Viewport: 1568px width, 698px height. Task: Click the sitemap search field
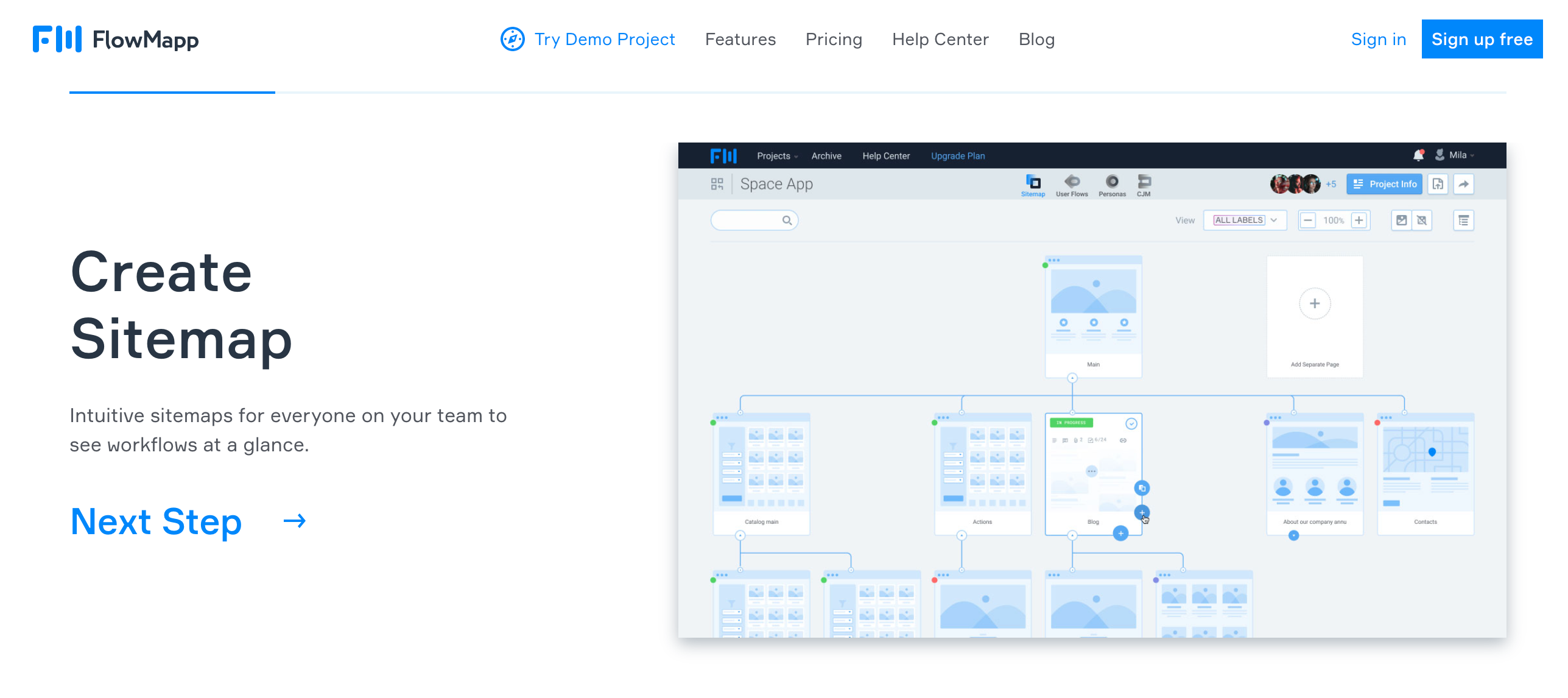click(x=754, y=220)
